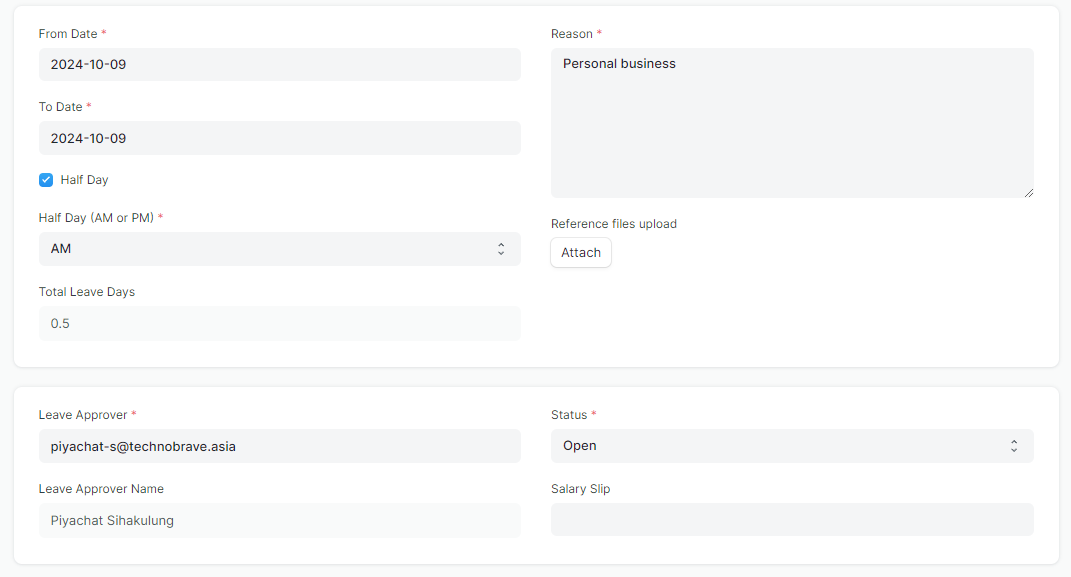Open the Half Day AM or PM dropdown
This screenshot has height=577, width=1071.
pyautogui.click(x=279, y=249)
